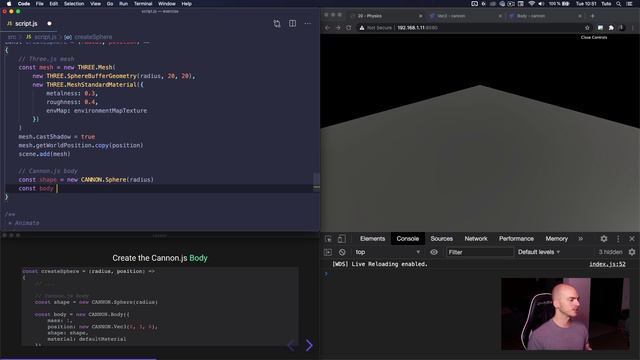This screenshot has height=360, width=640.
Task: Click the 'mesh.castShadow = true' line
Action: (x=57, y=137)
